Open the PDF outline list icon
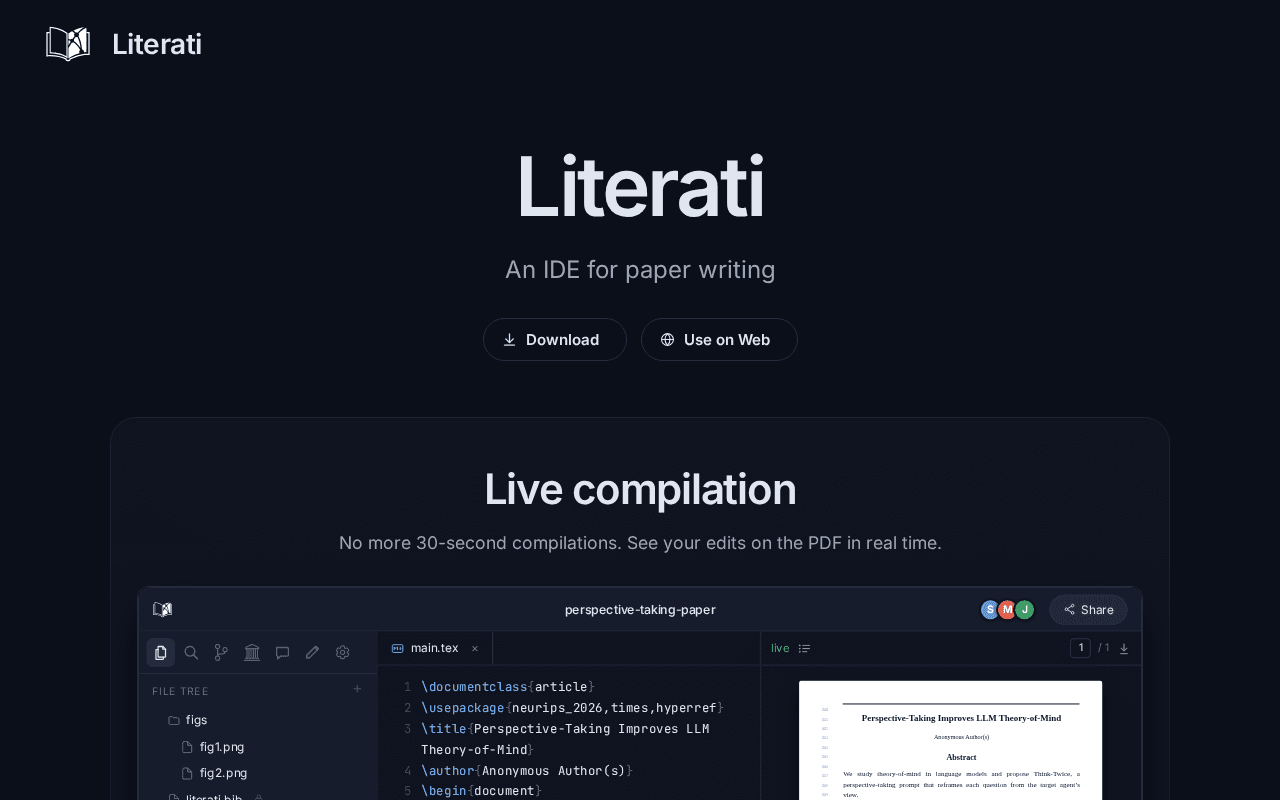 (x=804, y=648)
